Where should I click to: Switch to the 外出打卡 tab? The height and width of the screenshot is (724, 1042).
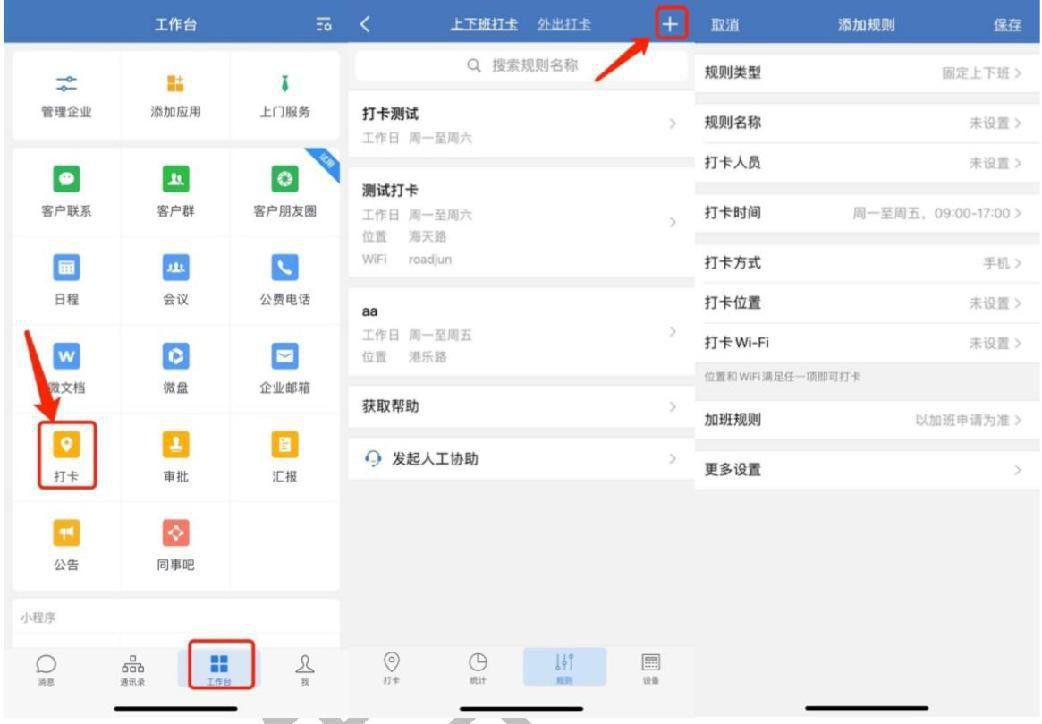coord(564,24)
